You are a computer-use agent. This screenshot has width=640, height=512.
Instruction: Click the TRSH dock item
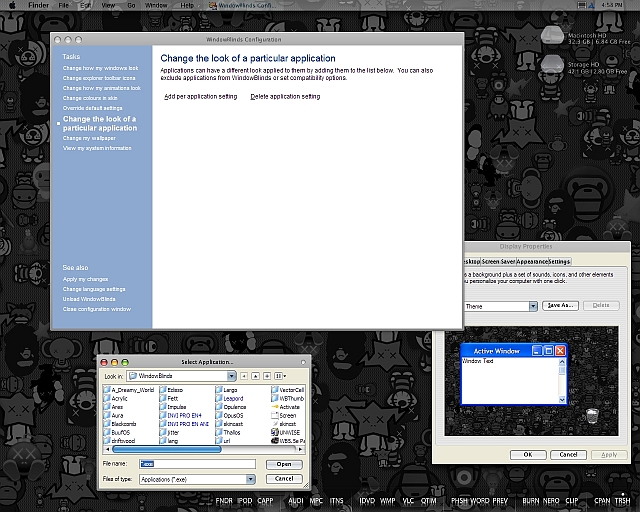click(622, 501)
